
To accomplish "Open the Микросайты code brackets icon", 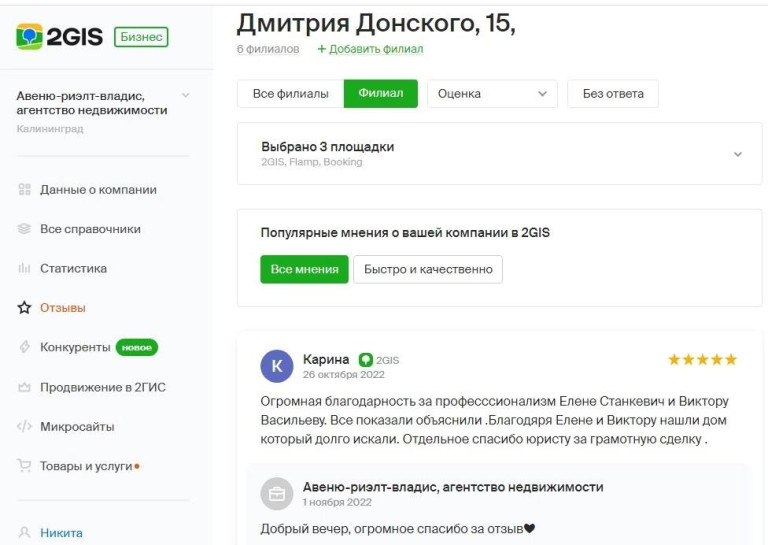I will pyautogui.click(x=24, y=427).
